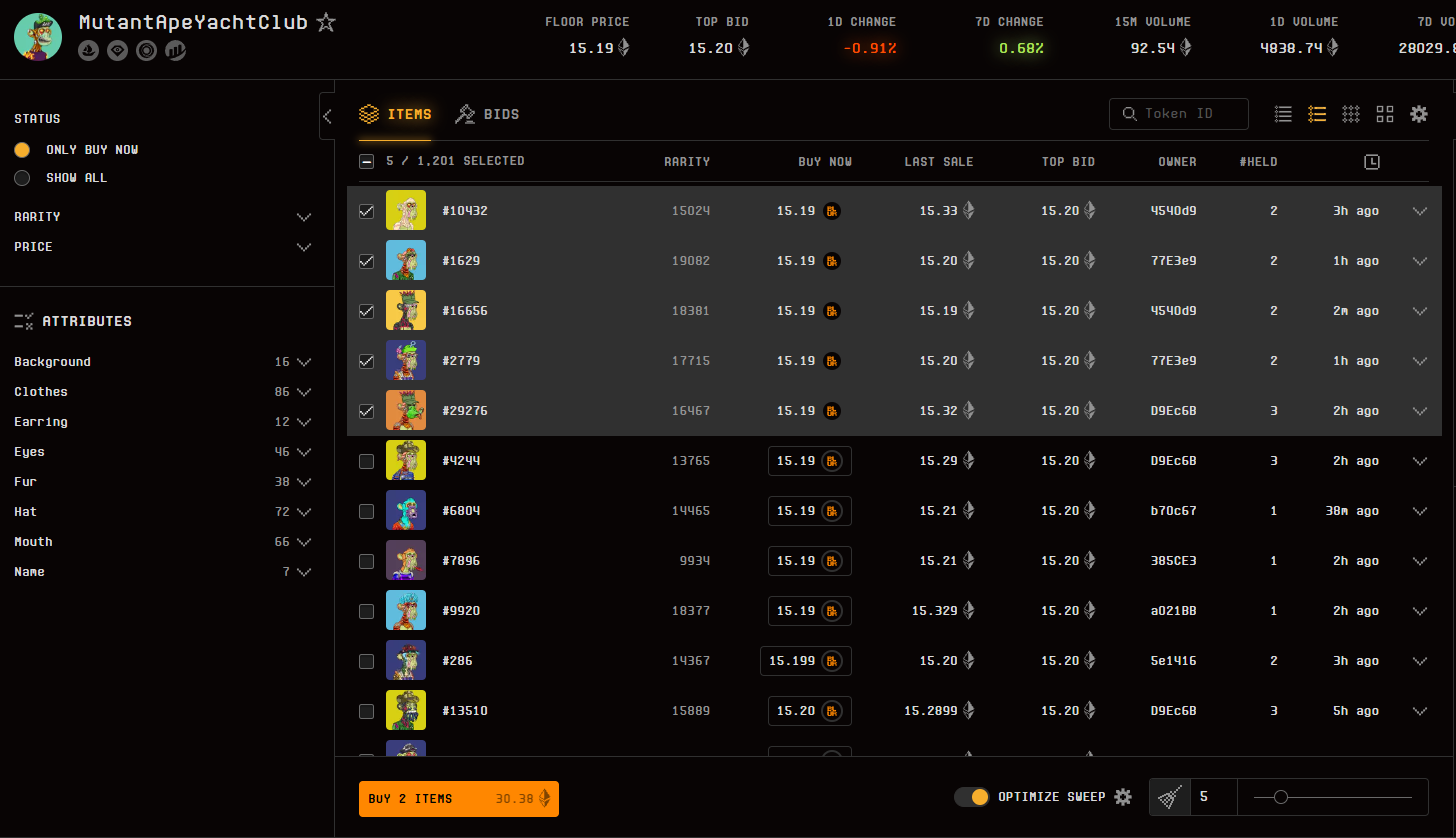Expand row details for #6804
Screen dimensions: 1456x838
1419,511
